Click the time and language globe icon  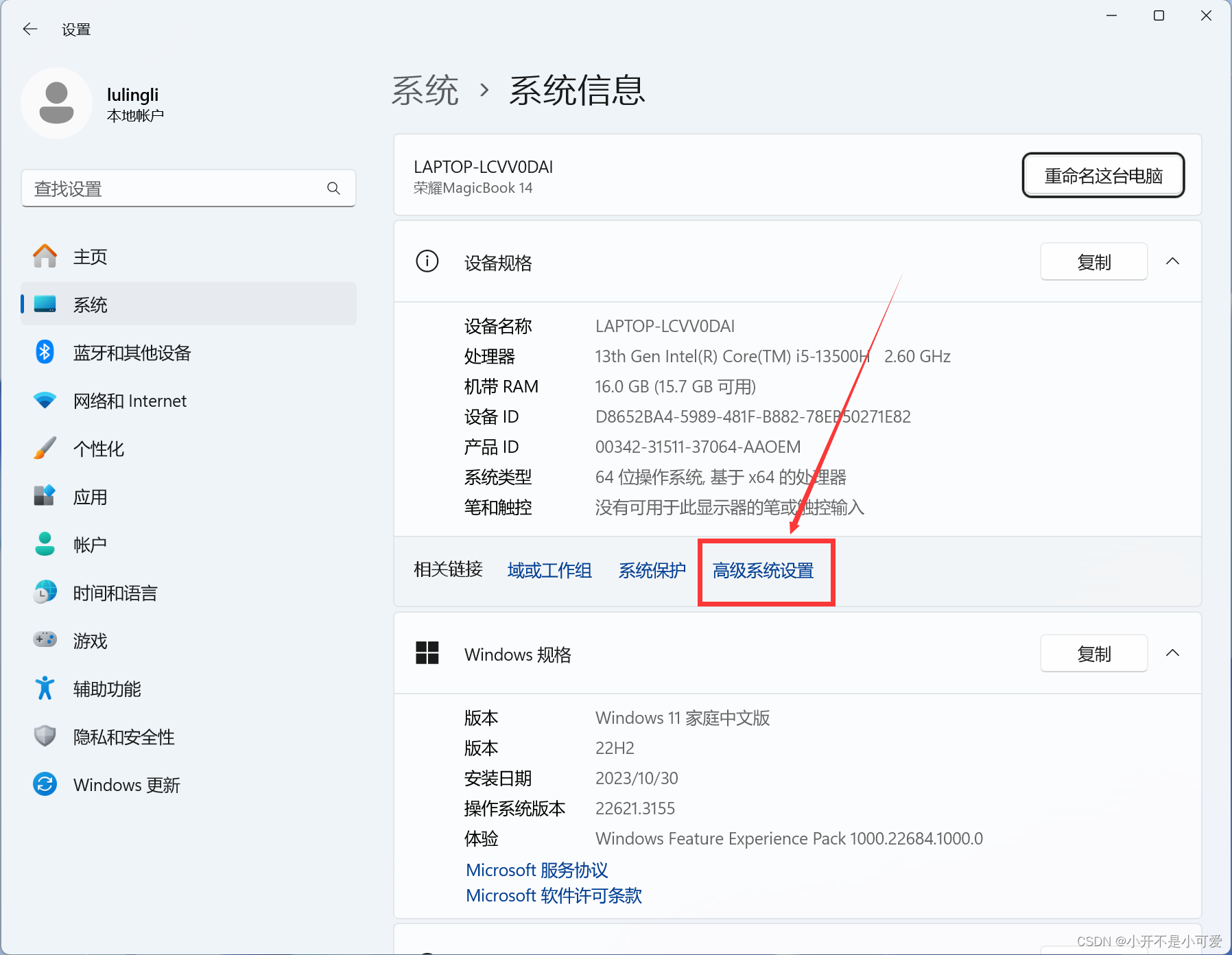click(x=45, y=592)
